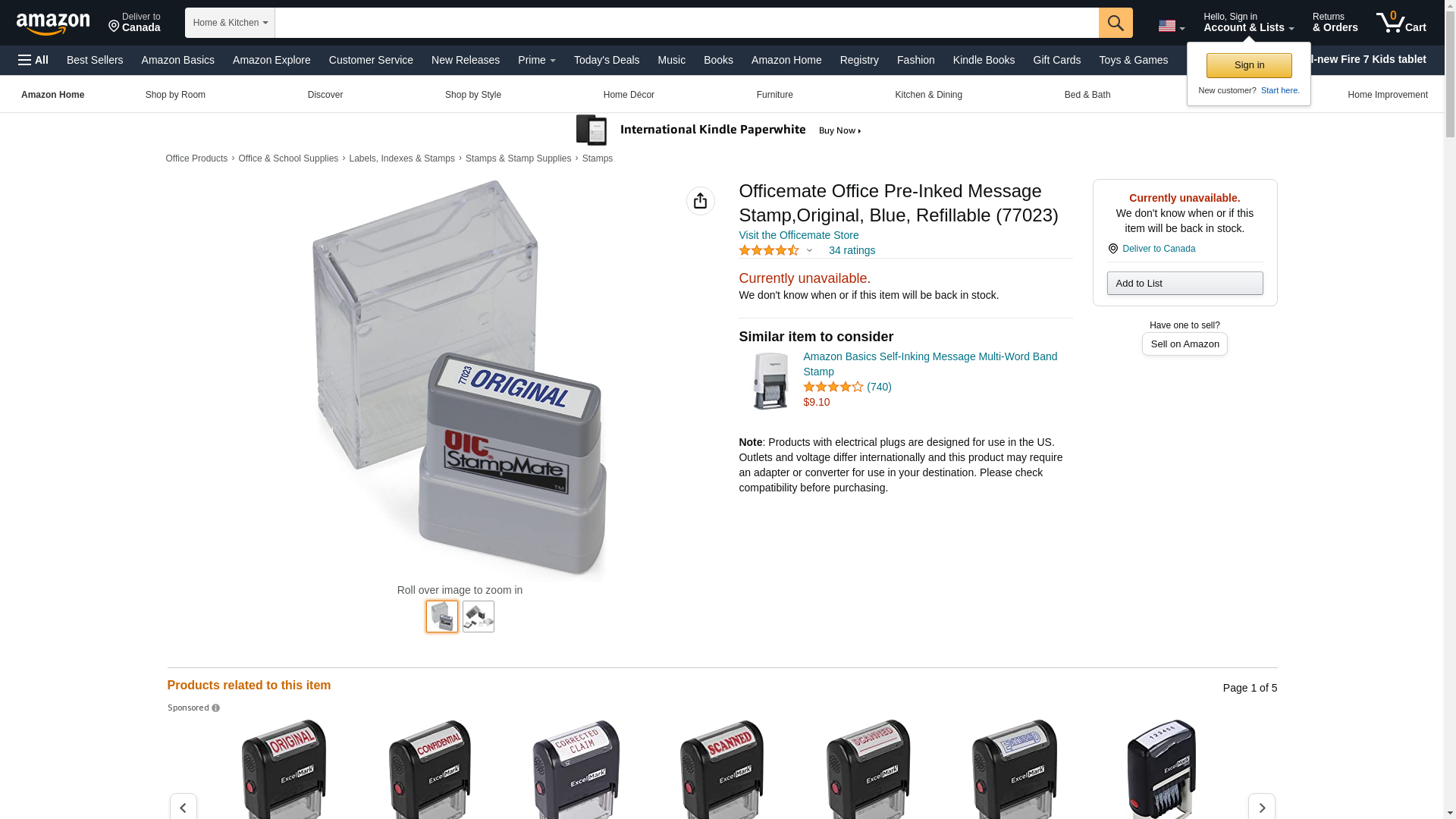Open Today's Deals in navigation bar
The image size is (1456, 819).
point(606,60)
